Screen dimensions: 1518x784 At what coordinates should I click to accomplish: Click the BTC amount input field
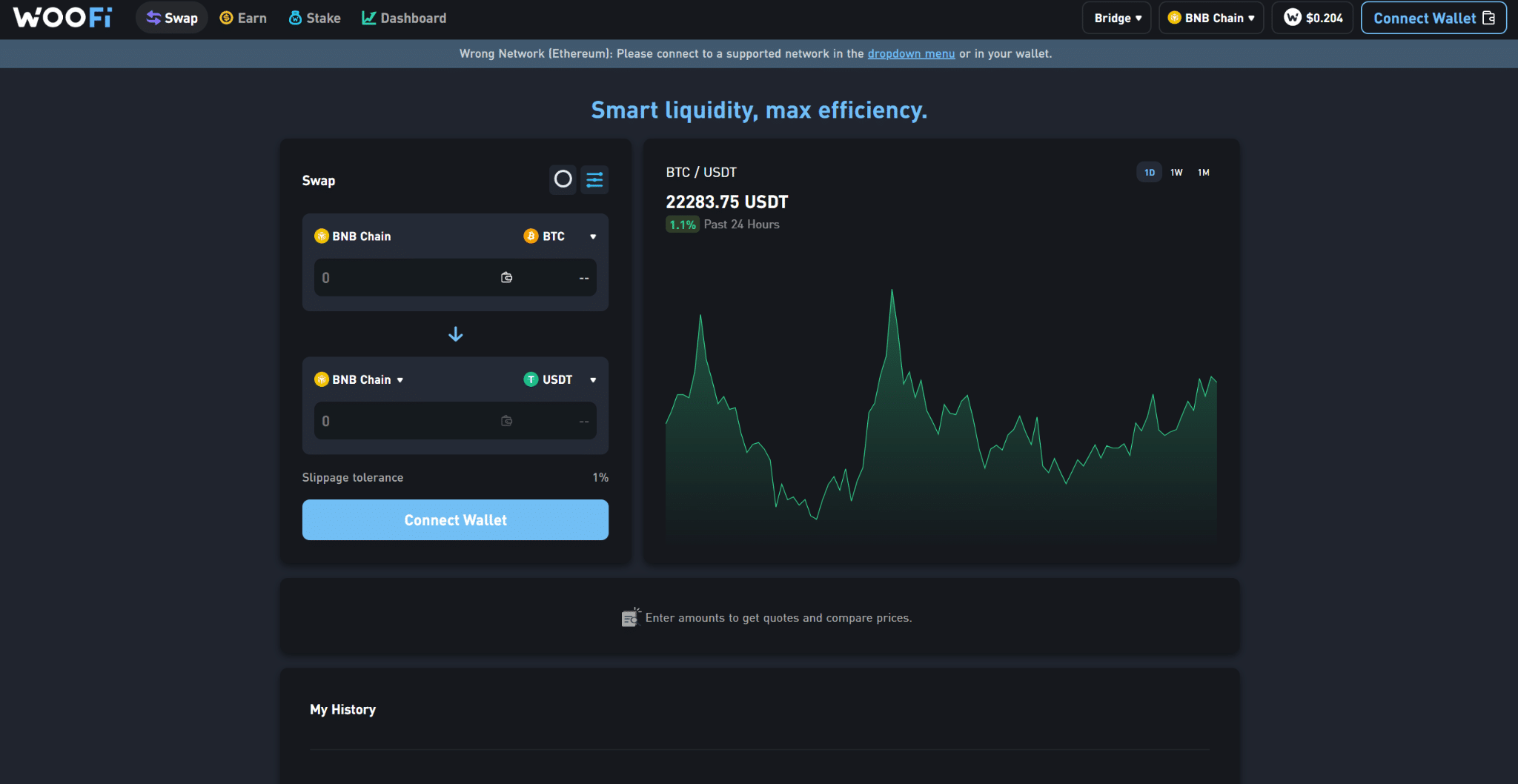(404, 278)
